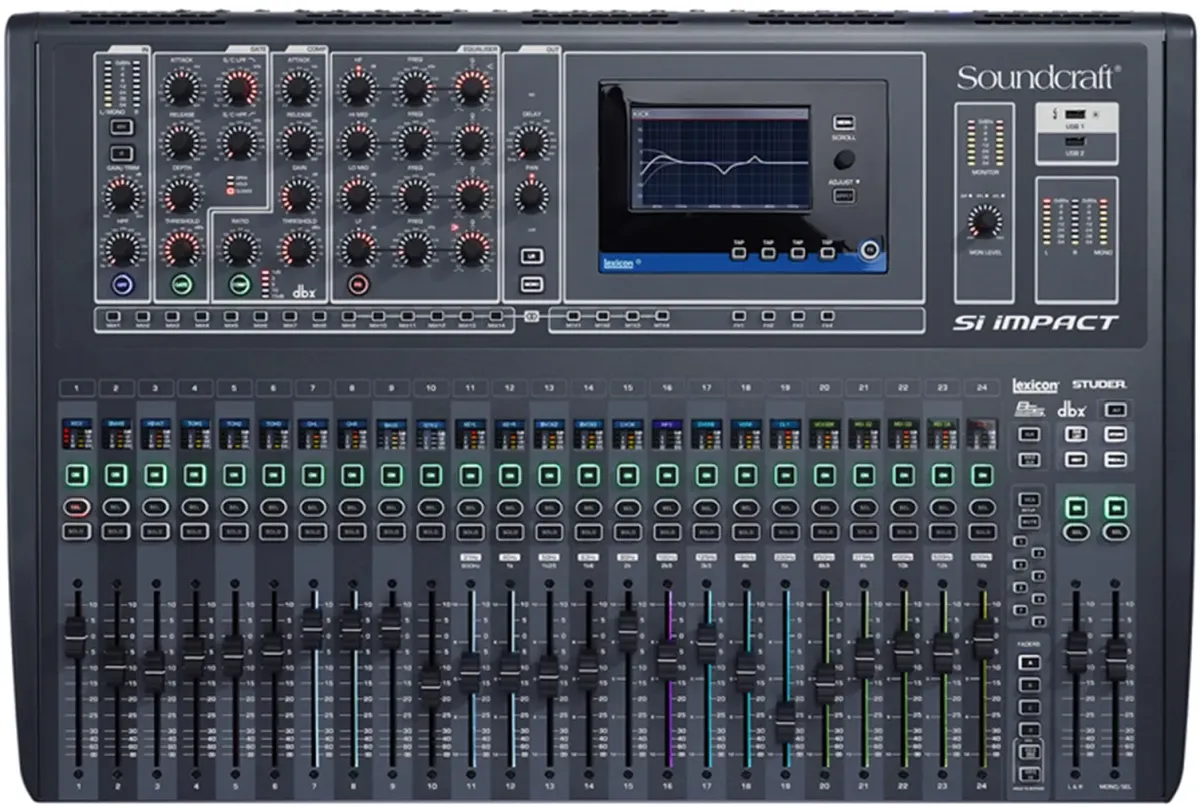
Task: Click the S/C LPF knob
Action: pyautogui.click(x=239, y=91)
